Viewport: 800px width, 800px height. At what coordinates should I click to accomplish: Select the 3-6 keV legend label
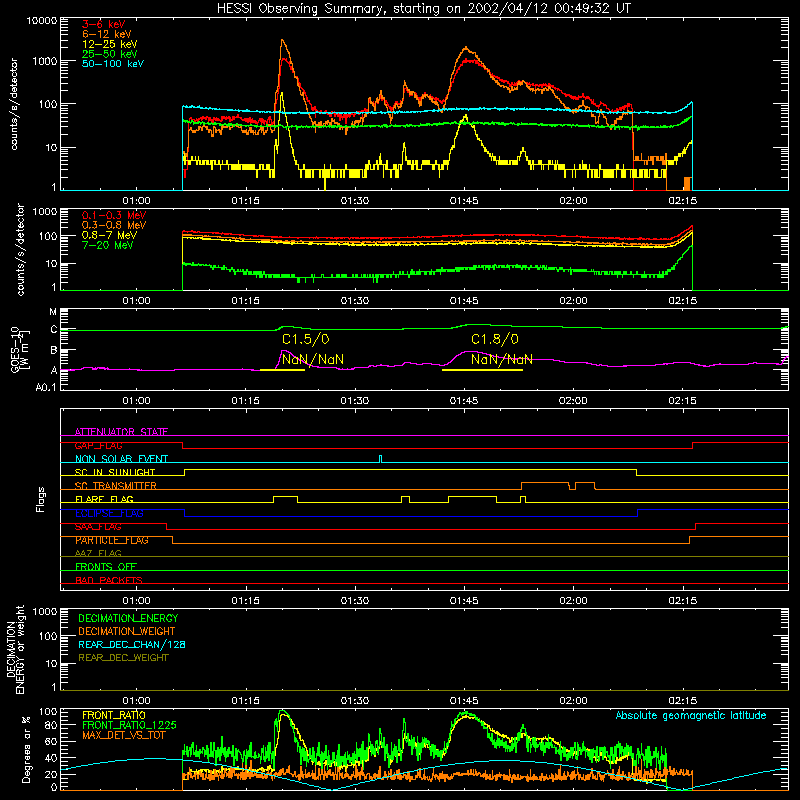click(x=104, y=24)
